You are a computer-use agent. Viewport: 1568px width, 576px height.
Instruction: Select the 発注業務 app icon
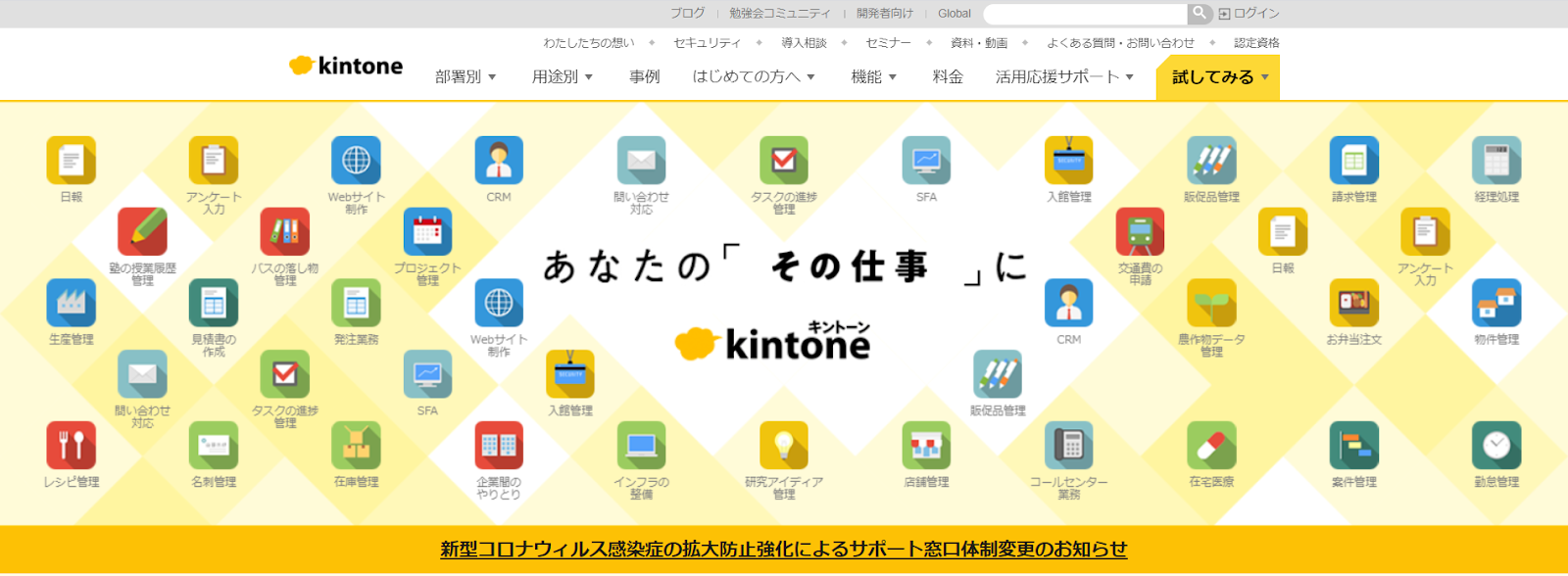357,304
